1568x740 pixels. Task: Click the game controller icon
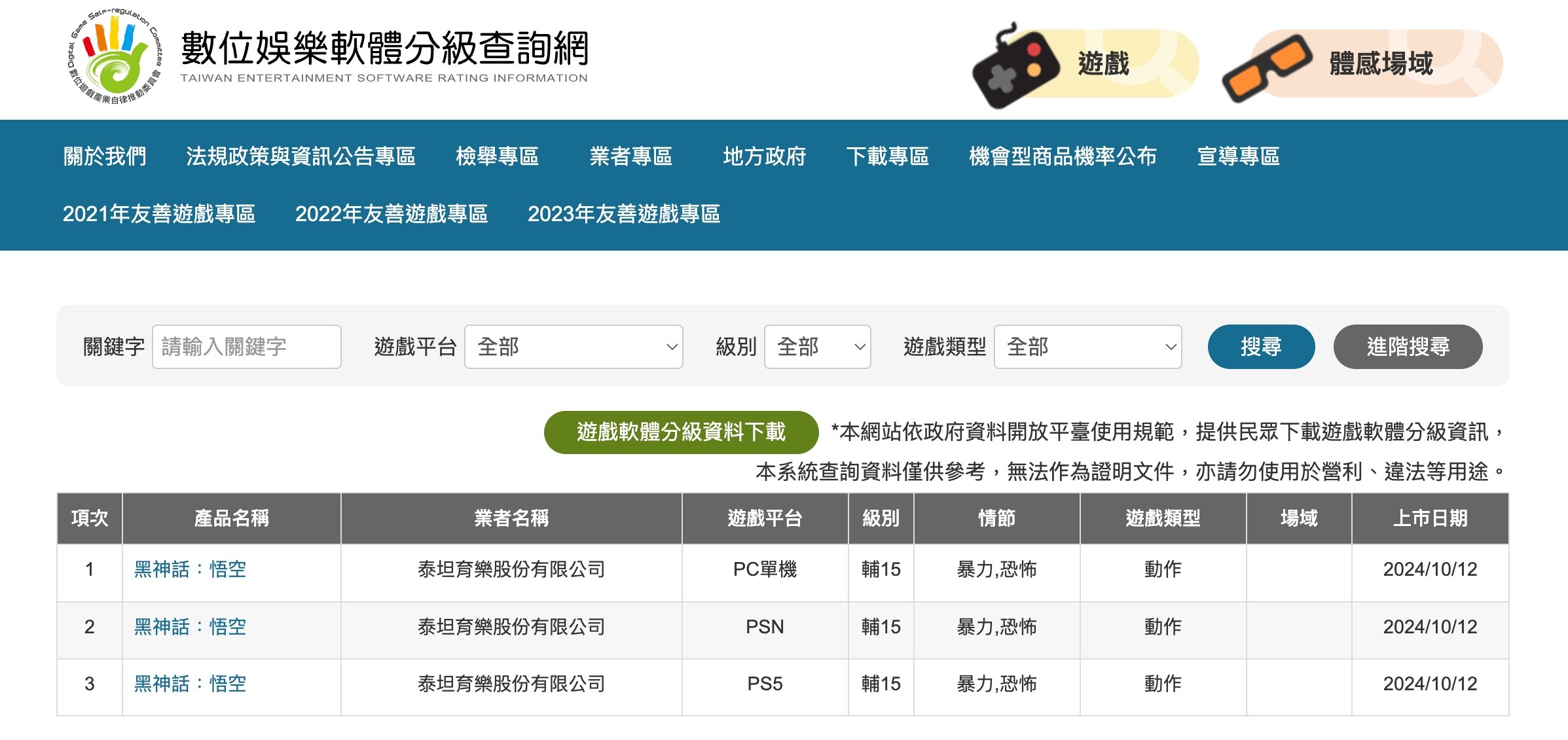(1015, 66)
